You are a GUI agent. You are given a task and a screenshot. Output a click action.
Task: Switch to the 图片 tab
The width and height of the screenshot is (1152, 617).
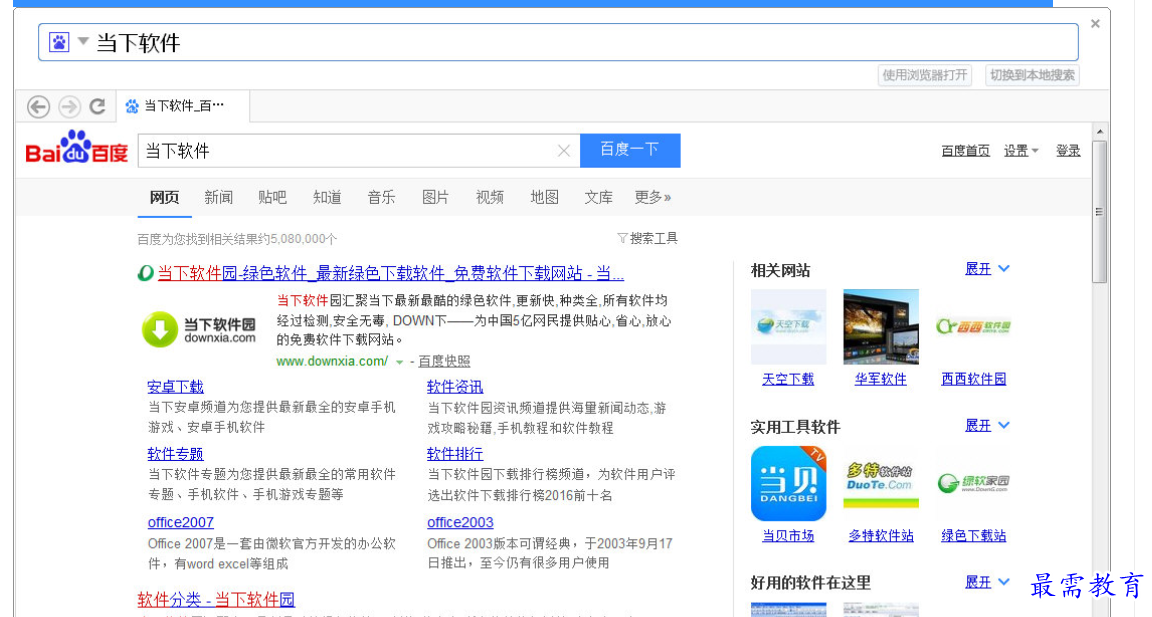[x=435, y=197]
